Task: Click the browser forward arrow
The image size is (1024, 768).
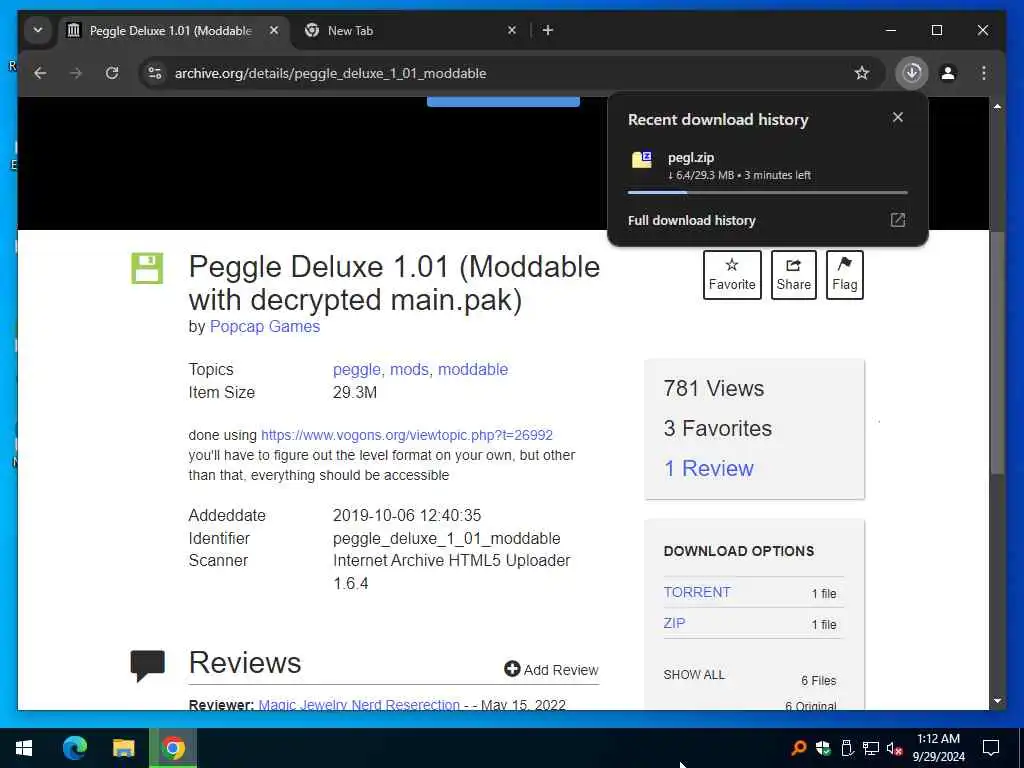Action: pos(76,73)
